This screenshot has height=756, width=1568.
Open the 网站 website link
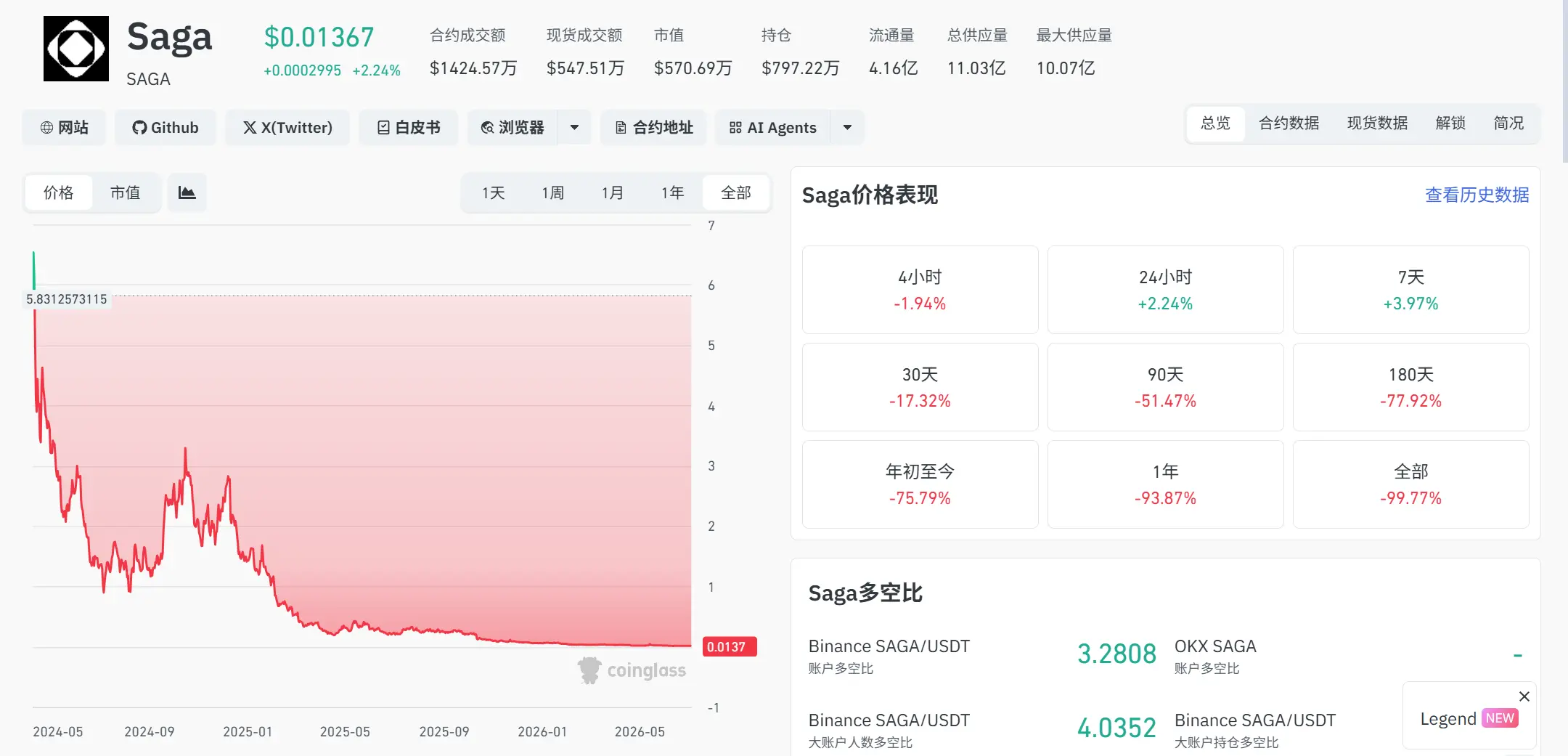pos(64,128)
